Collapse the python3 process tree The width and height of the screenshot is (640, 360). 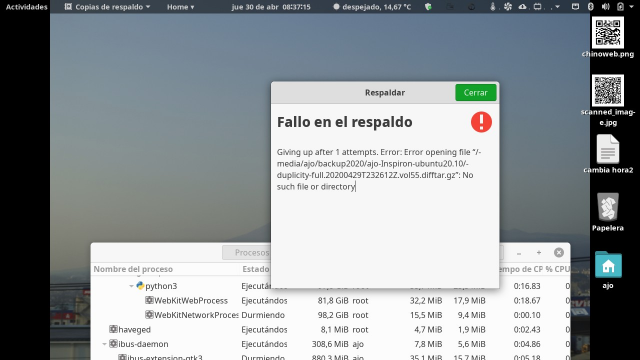131,286
